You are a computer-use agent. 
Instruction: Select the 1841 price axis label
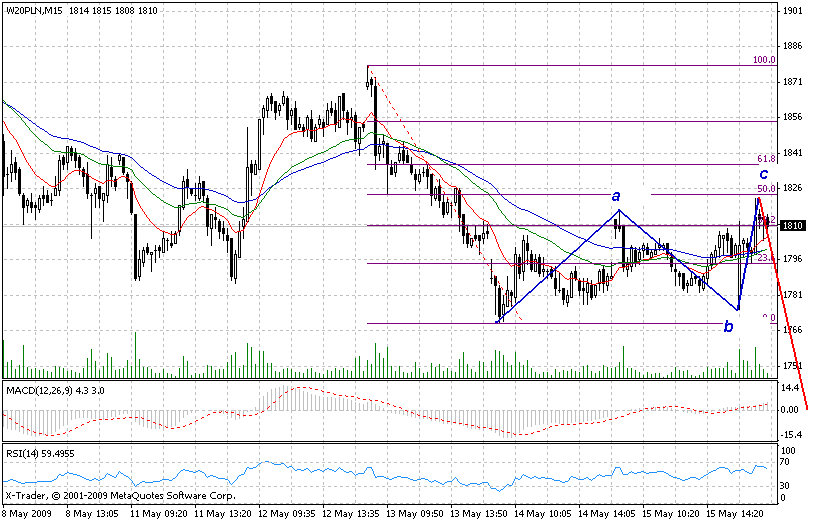793,153
